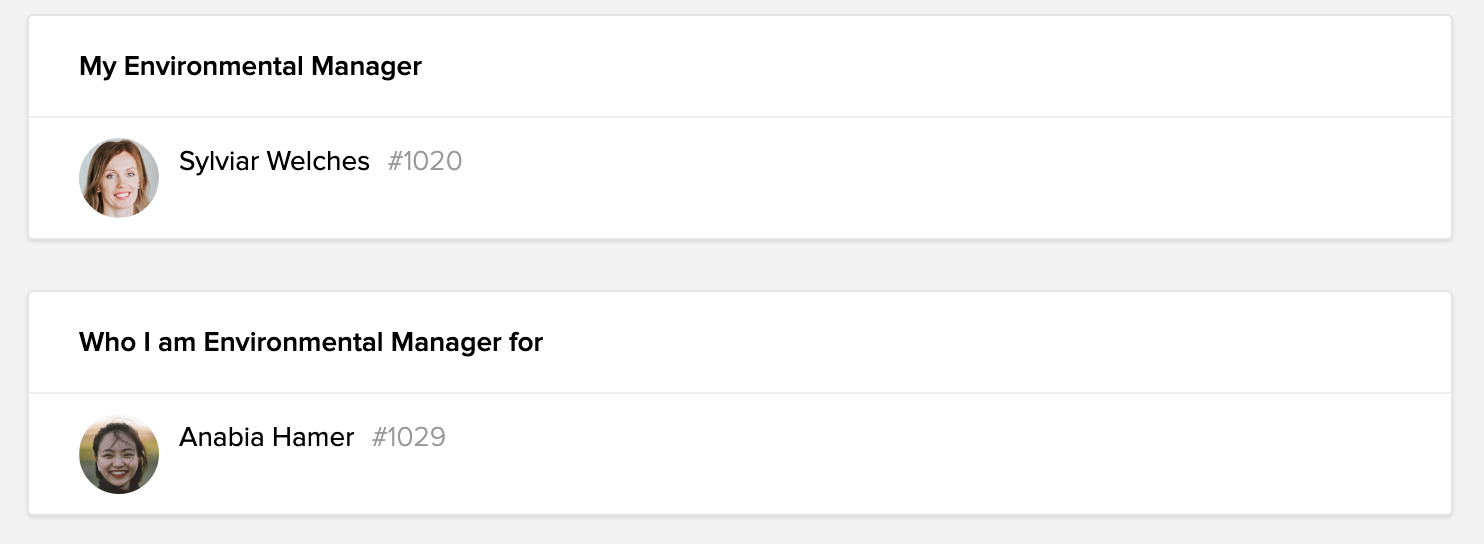Select employee ID #1029

coord(409,437)
